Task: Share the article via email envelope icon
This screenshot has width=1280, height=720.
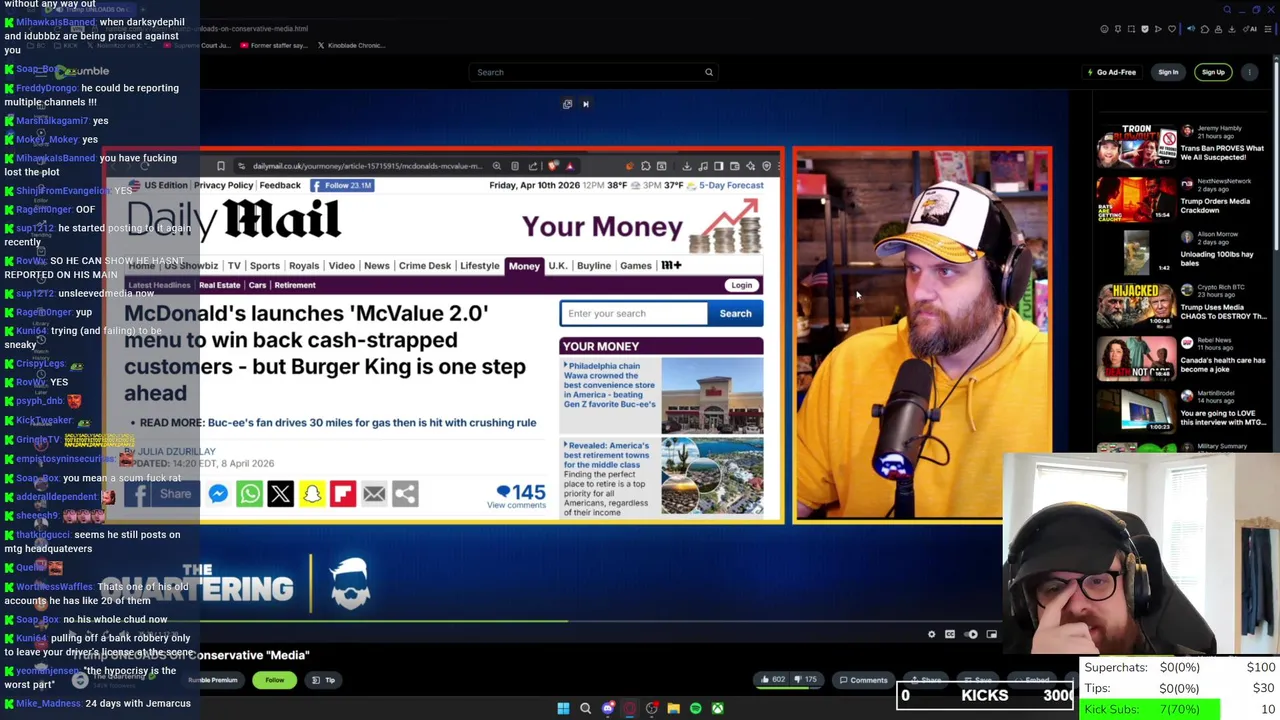Action: pyautogui.click(x=374, y=494)
